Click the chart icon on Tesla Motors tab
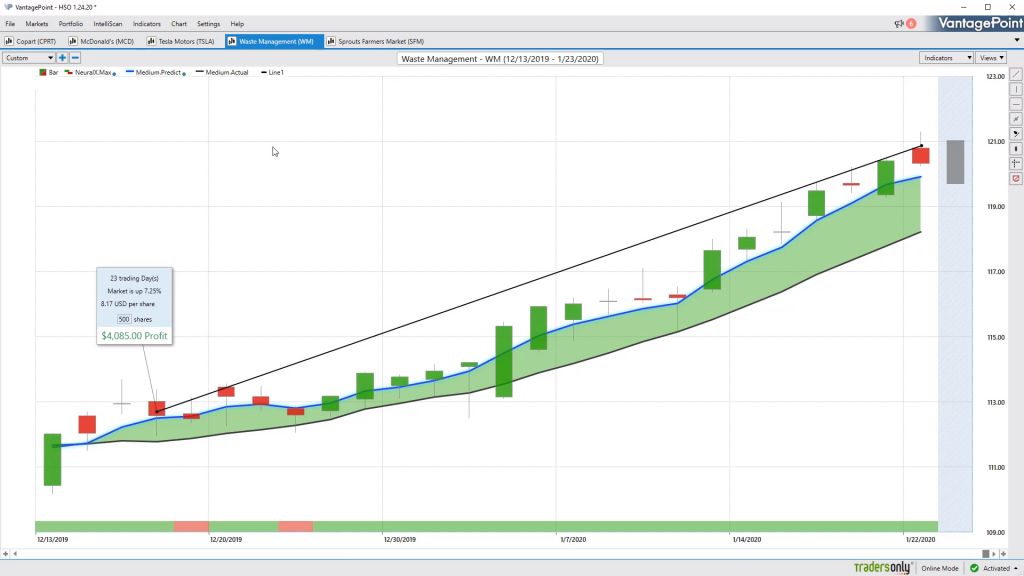 pyautogui.click(x=151, y=41)
